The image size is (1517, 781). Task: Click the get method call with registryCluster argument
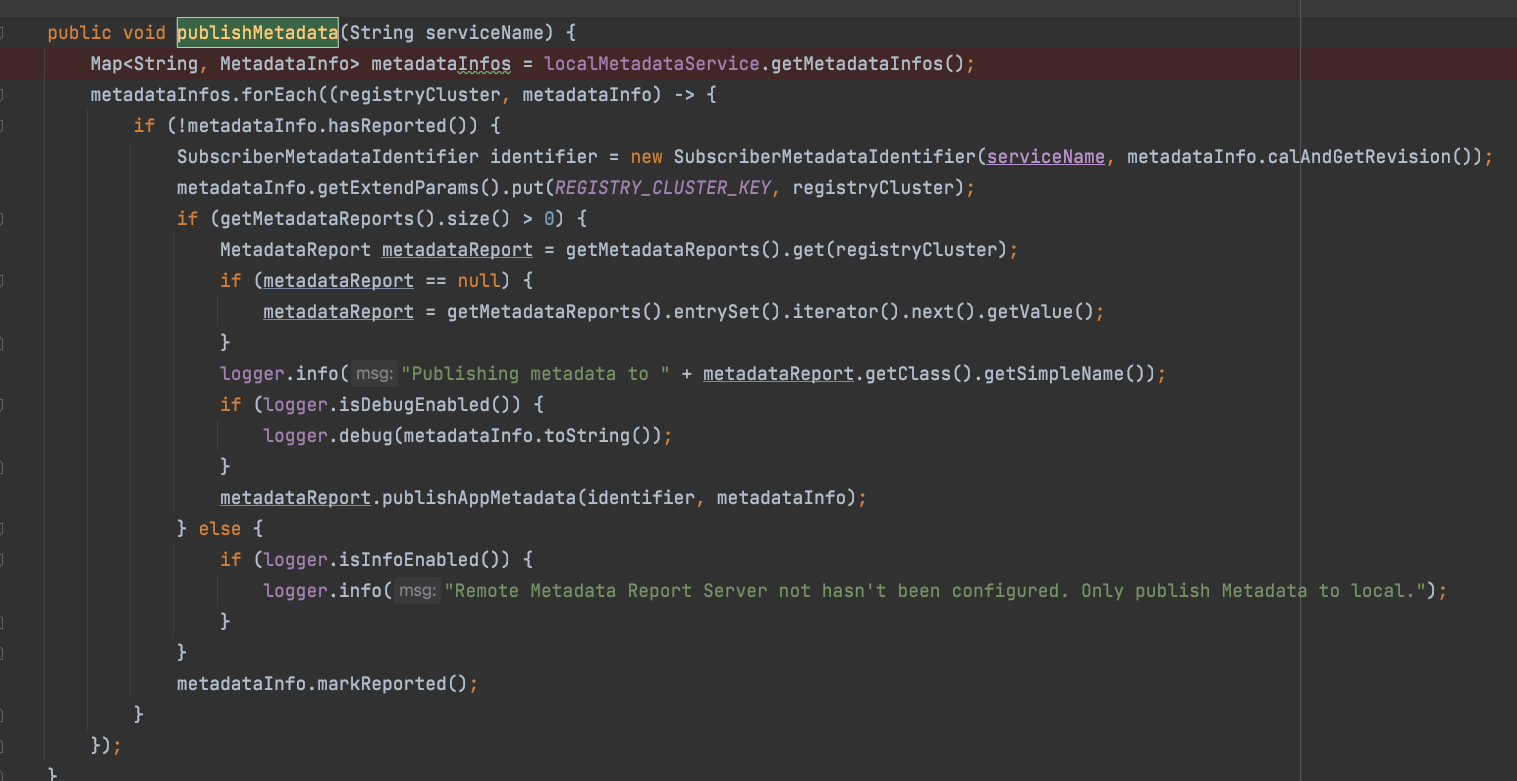click(x=809, y=250)
